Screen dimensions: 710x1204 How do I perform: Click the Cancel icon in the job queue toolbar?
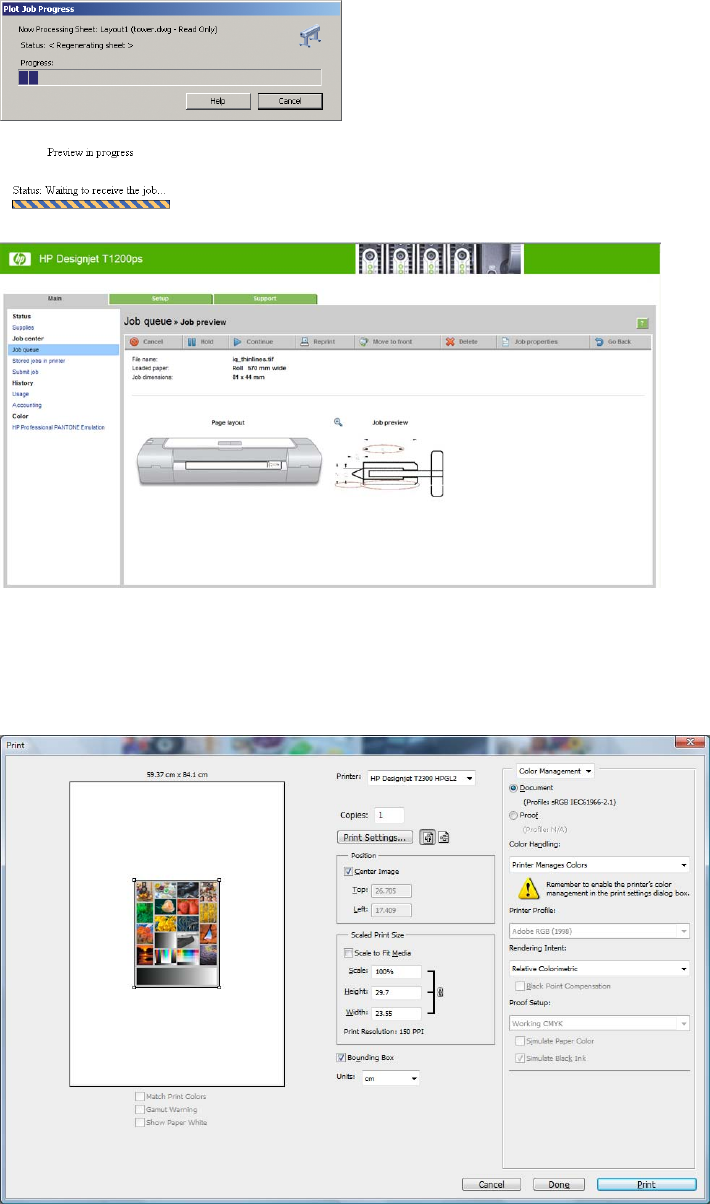(x=134, y=342)
